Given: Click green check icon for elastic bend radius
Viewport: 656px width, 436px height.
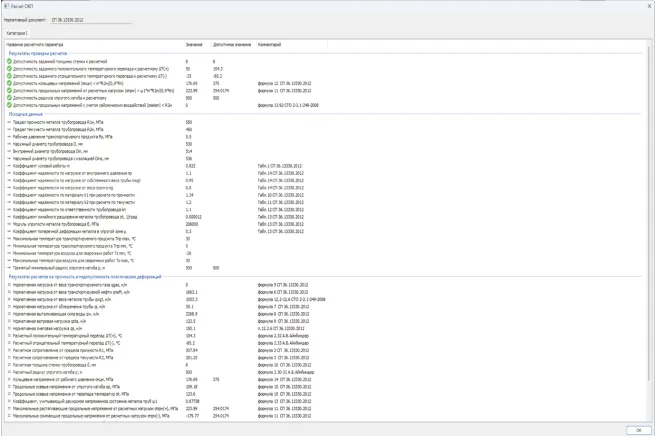Looking at the screenshot, I should pyautogui.click(x=8, y=98).
